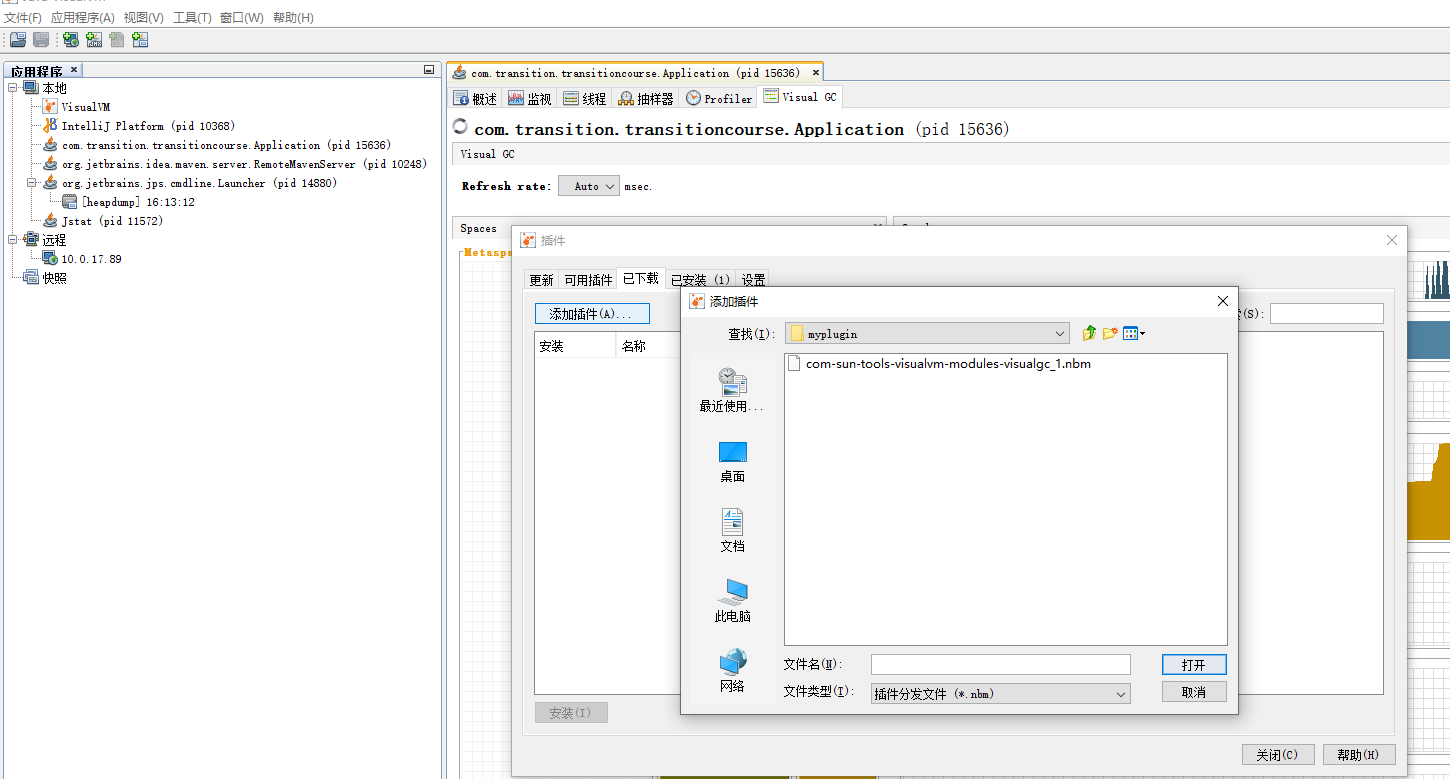Click the up-one-level folder arrow icon

coord(1089,332)
